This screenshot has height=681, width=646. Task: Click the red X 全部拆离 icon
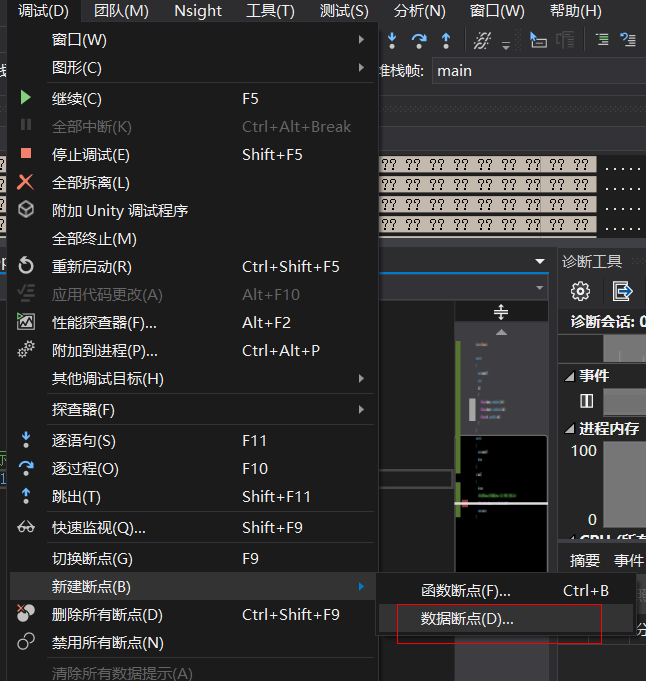point(25,182)
